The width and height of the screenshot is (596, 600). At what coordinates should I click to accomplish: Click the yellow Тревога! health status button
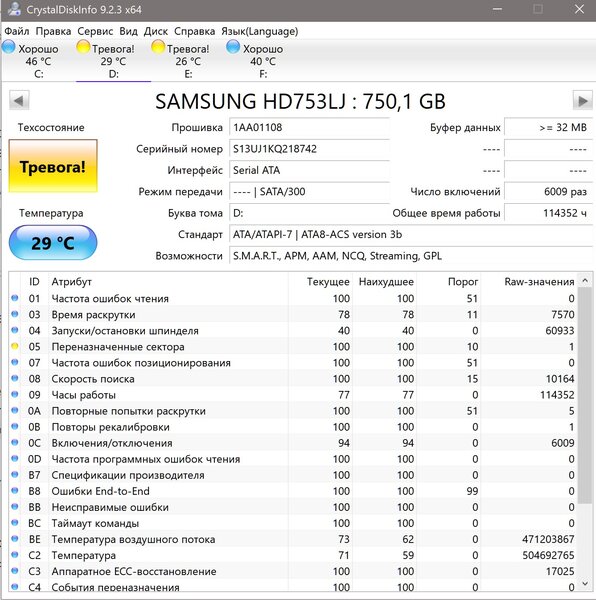point(53,166)
